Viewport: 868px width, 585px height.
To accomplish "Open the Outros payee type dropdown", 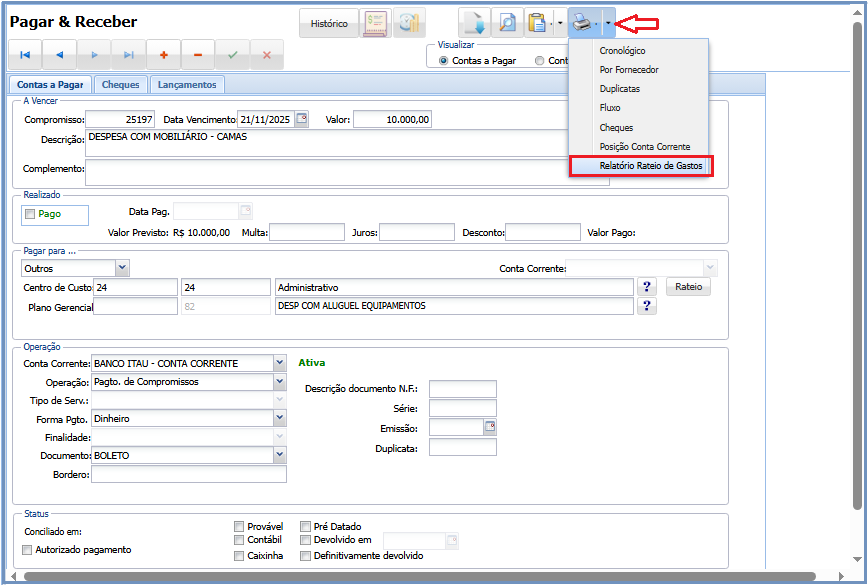I will 122,268.
